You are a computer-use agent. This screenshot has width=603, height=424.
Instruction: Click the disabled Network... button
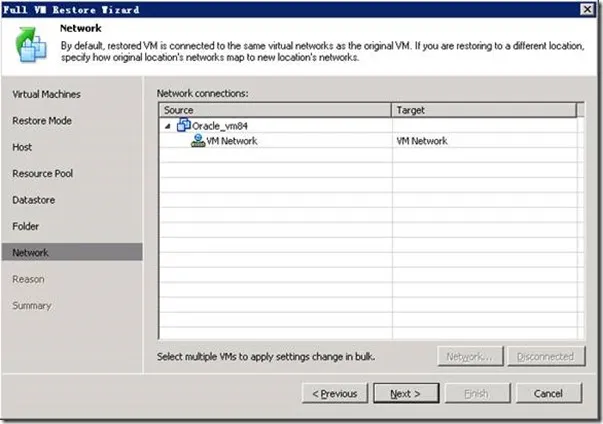pos(470,356)
